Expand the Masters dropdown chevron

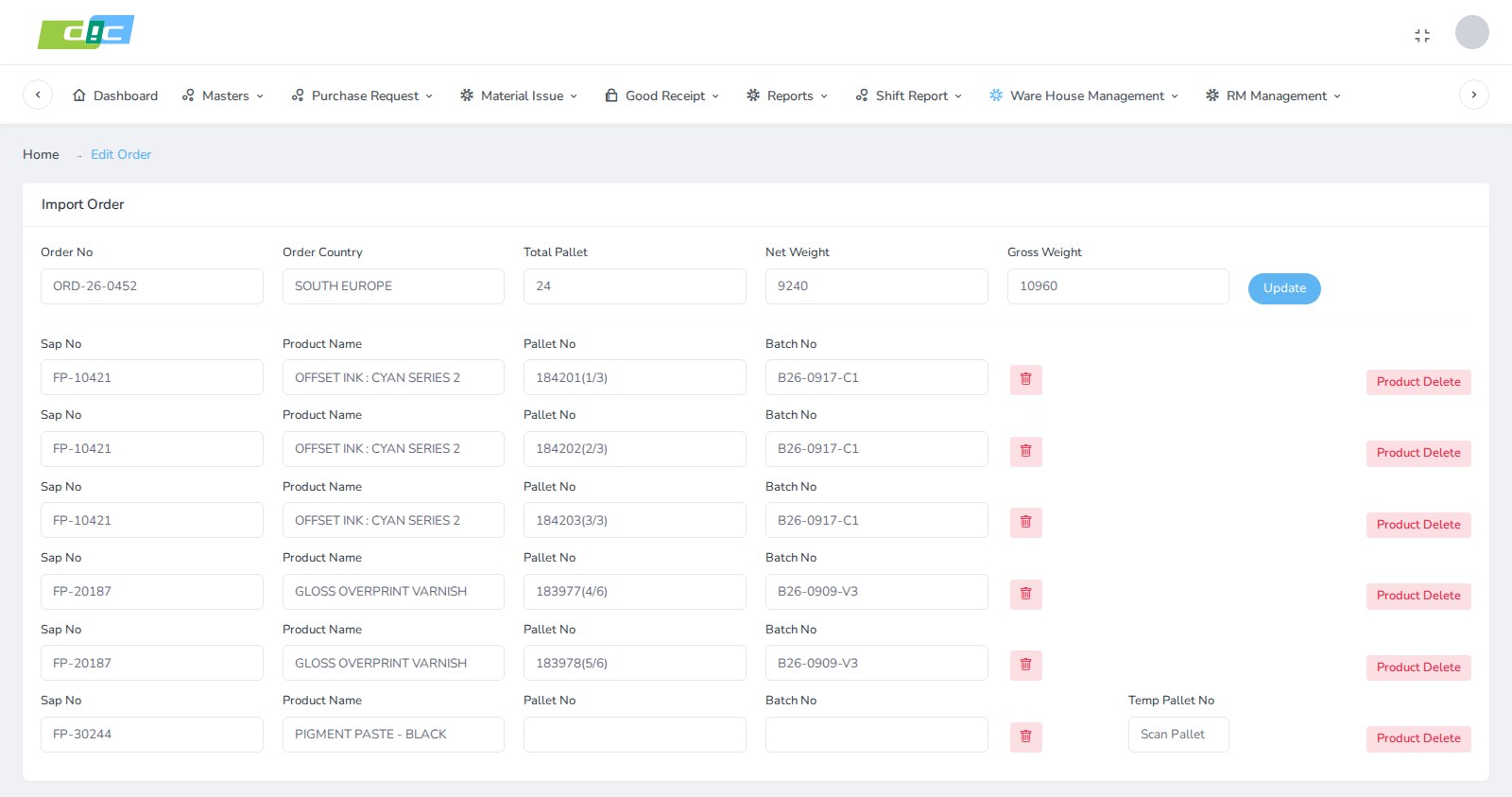(x=260, y=96)
